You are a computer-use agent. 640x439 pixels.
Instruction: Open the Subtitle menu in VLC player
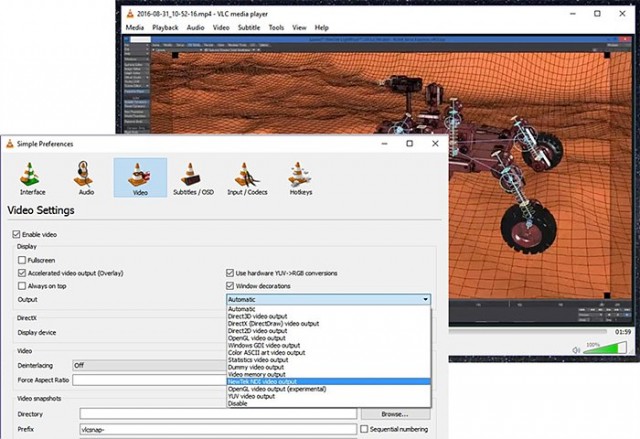(249, 28)
